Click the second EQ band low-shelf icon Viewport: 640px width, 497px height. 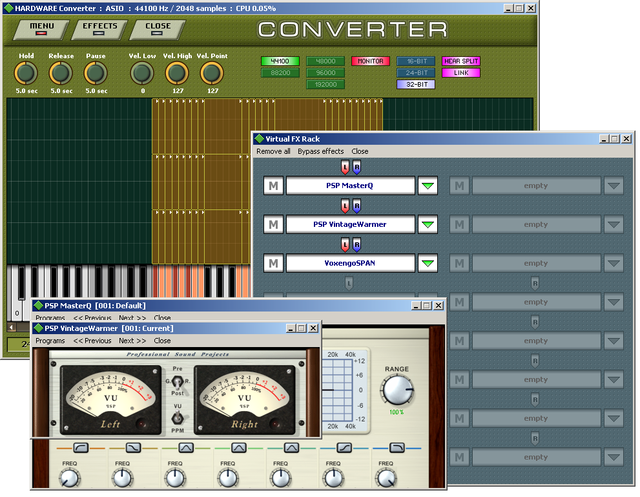coord(133,448)
